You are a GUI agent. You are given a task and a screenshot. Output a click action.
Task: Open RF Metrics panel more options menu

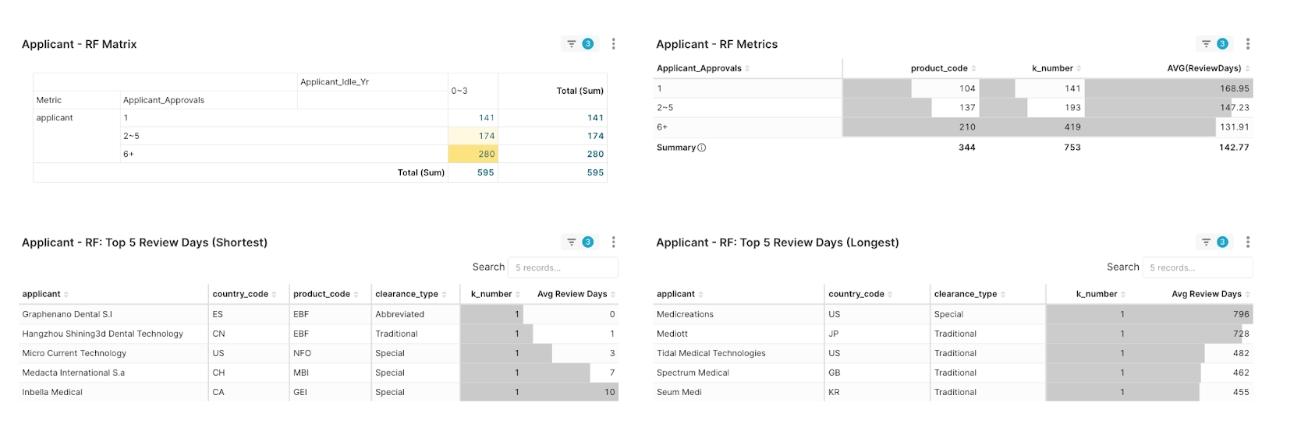click(x=1248, y=44)
